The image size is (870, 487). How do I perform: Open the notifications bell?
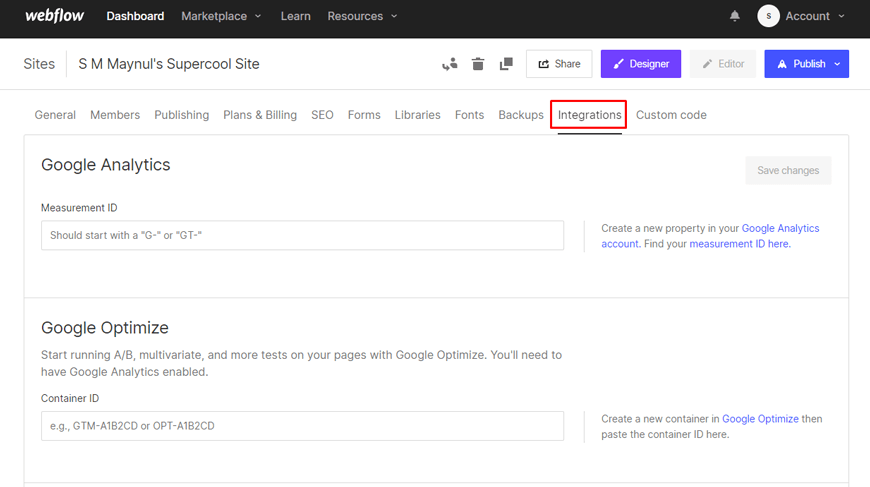(x=735, y=16)
